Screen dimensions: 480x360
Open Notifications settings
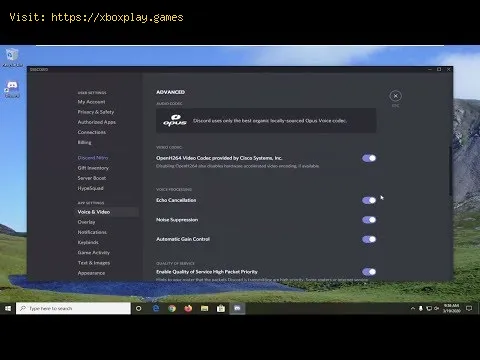(92, 232)
